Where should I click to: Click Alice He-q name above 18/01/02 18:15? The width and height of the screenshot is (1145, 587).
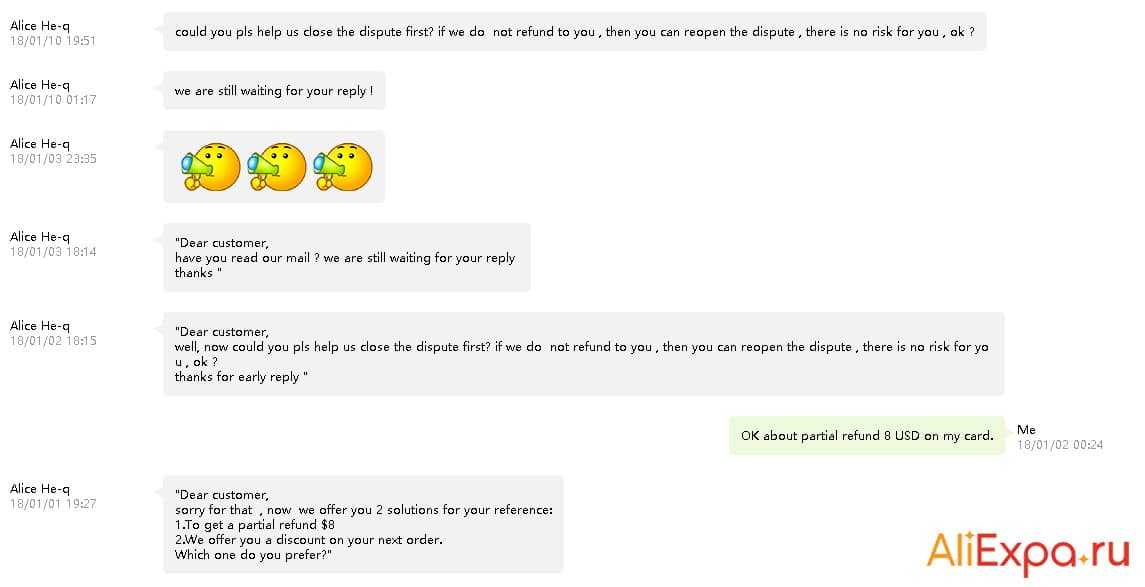click(x=40, y=326)
